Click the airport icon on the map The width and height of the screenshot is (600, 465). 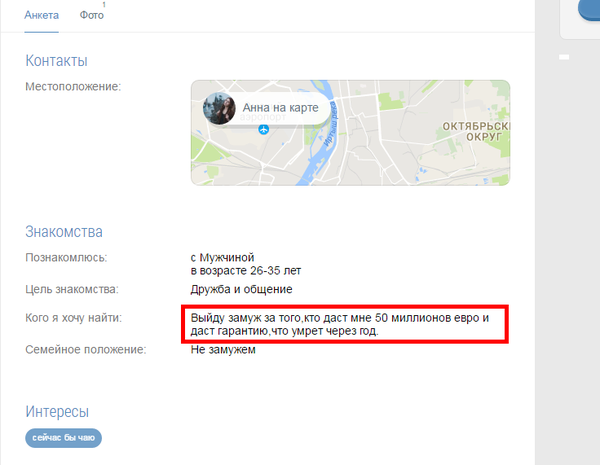pyautogui.click(x=263, y=129)
